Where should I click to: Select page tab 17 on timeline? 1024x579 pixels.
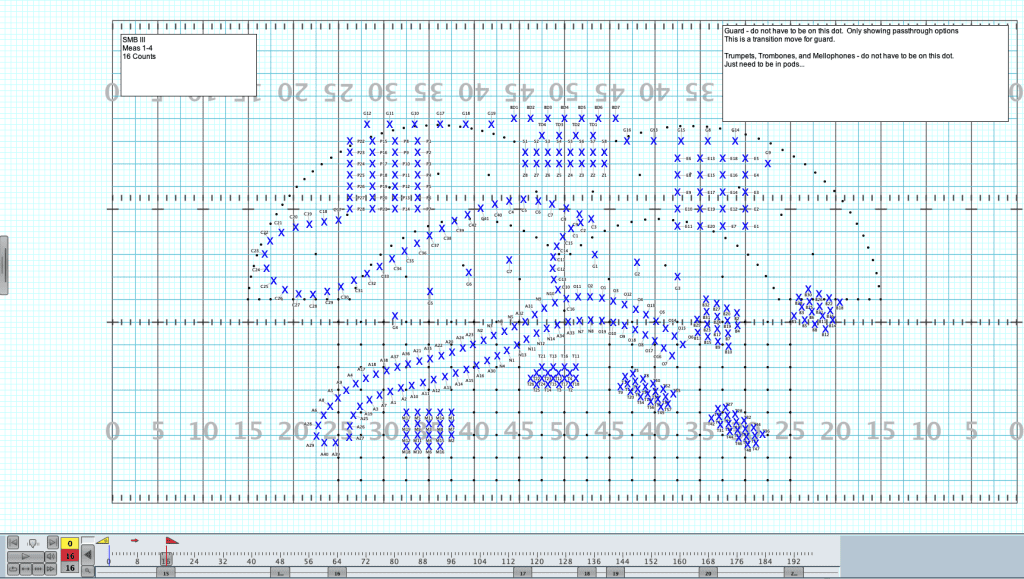click(x=522, y=574)
